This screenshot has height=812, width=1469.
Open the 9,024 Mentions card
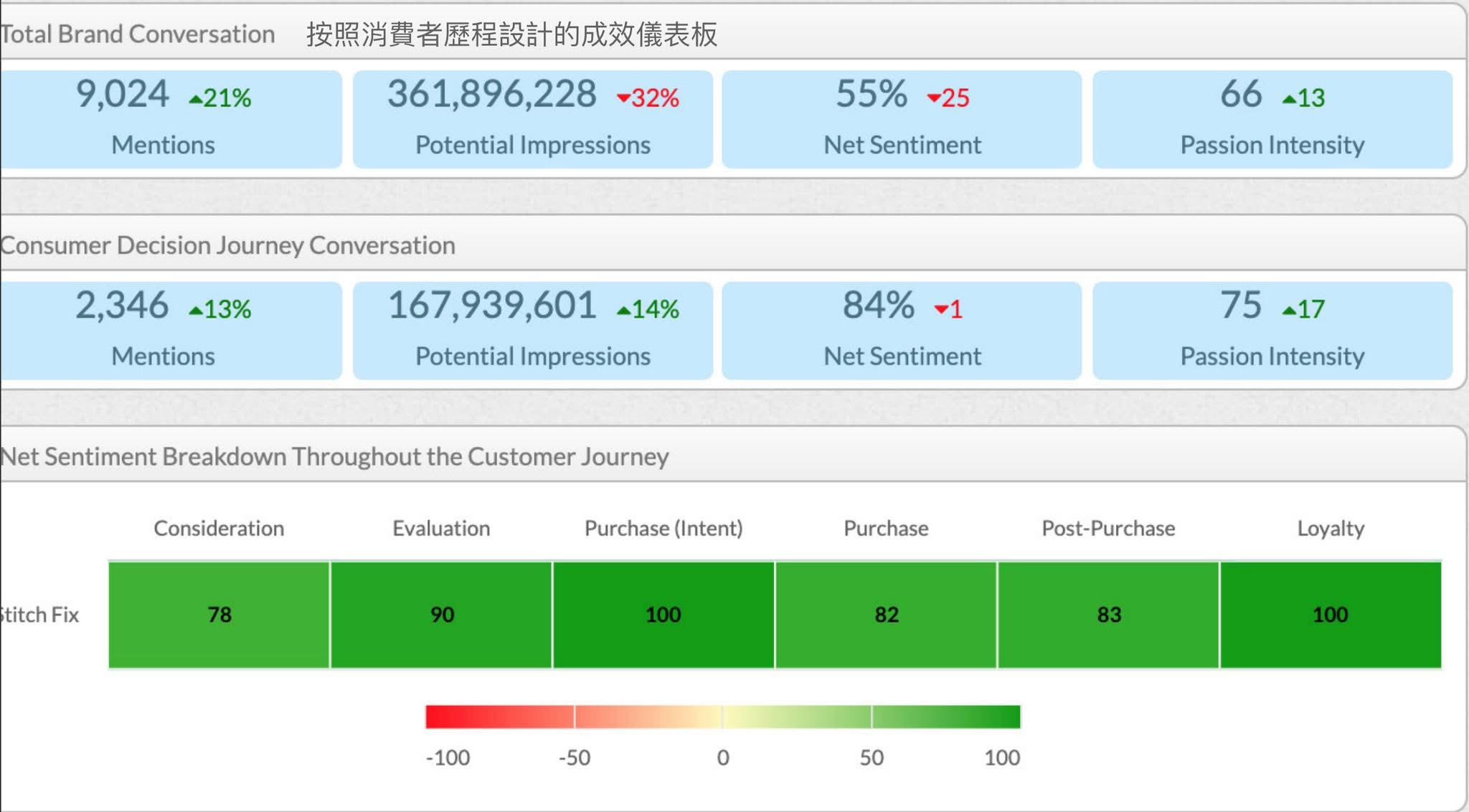point(169,120)
